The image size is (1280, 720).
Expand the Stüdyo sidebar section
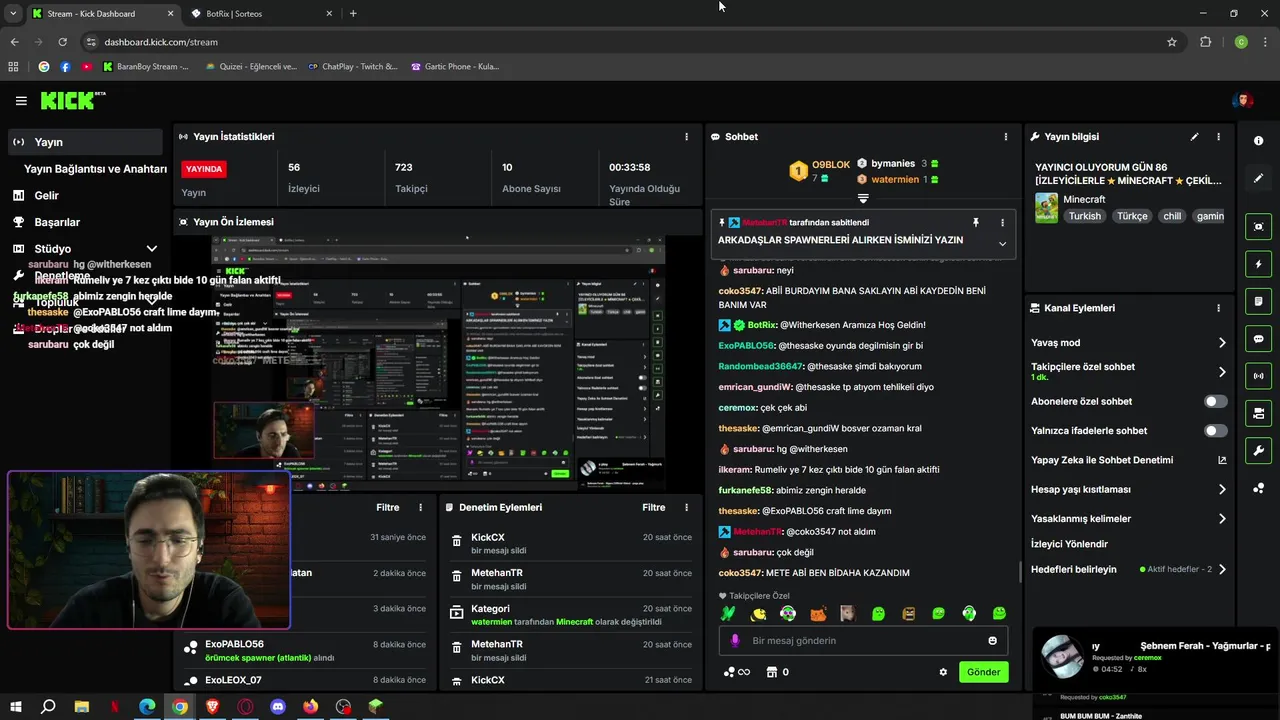152,249
